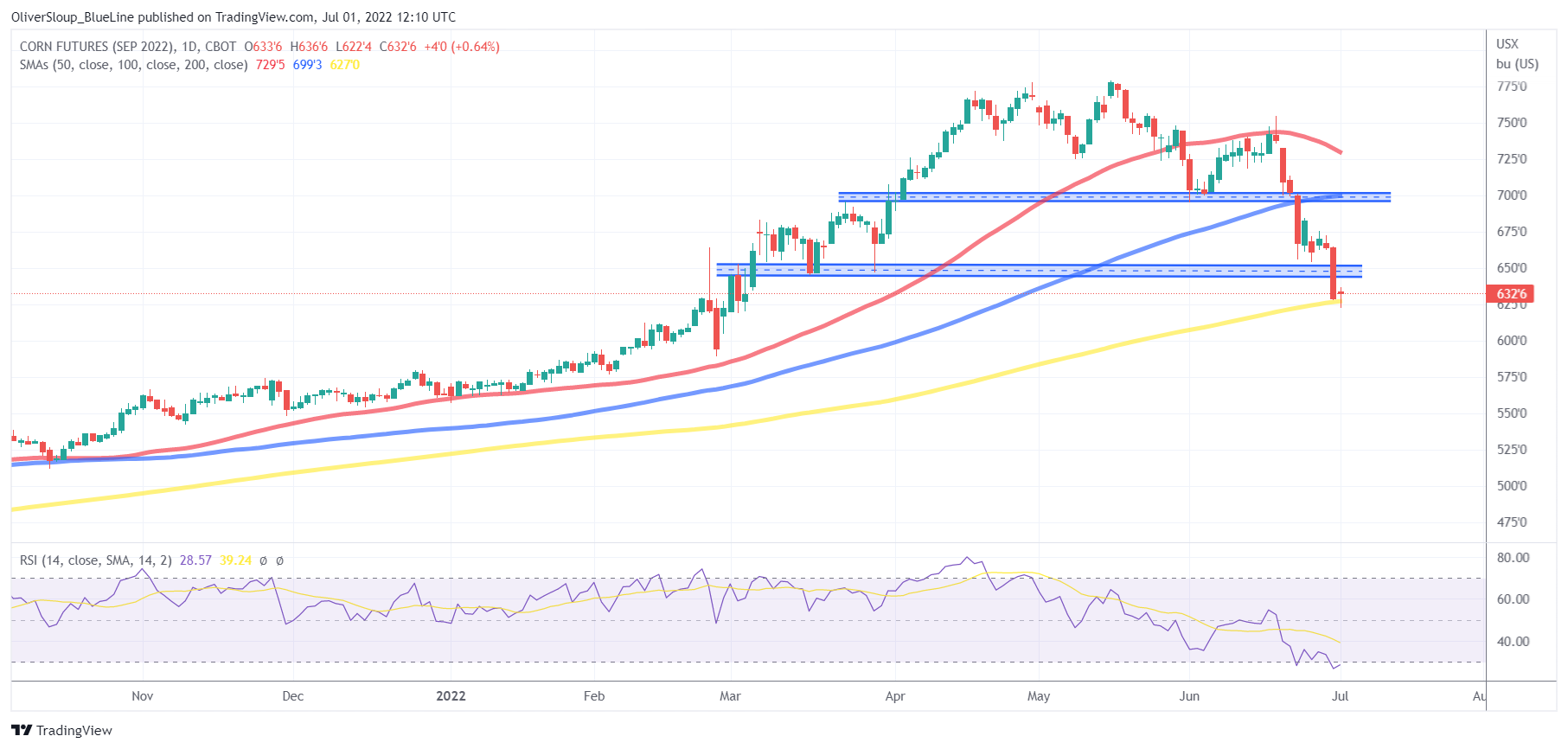Click the 500'0 price axis label
The height and width of the screenshot is (749, 1568).
tap(1512, 486)
